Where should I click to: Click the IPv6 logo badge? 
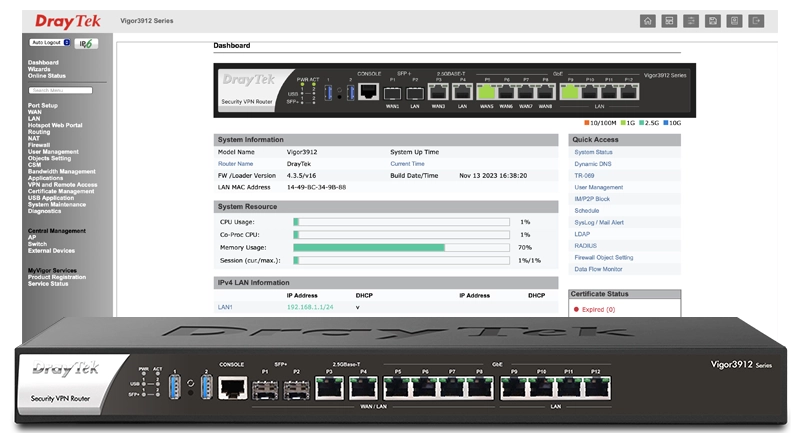(x=86, y=44)
